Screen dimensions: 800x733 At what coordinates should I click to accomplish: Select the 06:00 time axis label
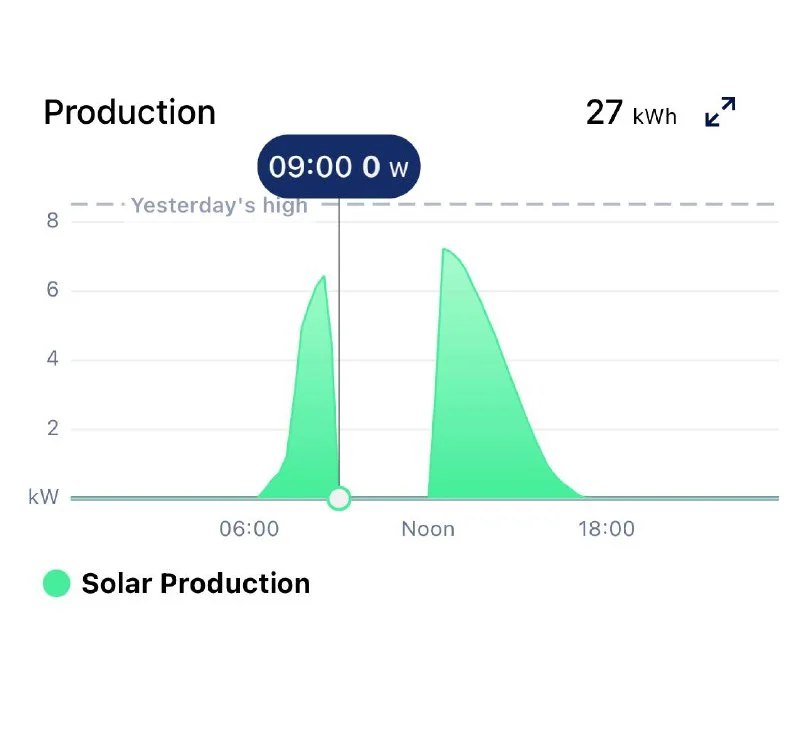pos(249,529)
